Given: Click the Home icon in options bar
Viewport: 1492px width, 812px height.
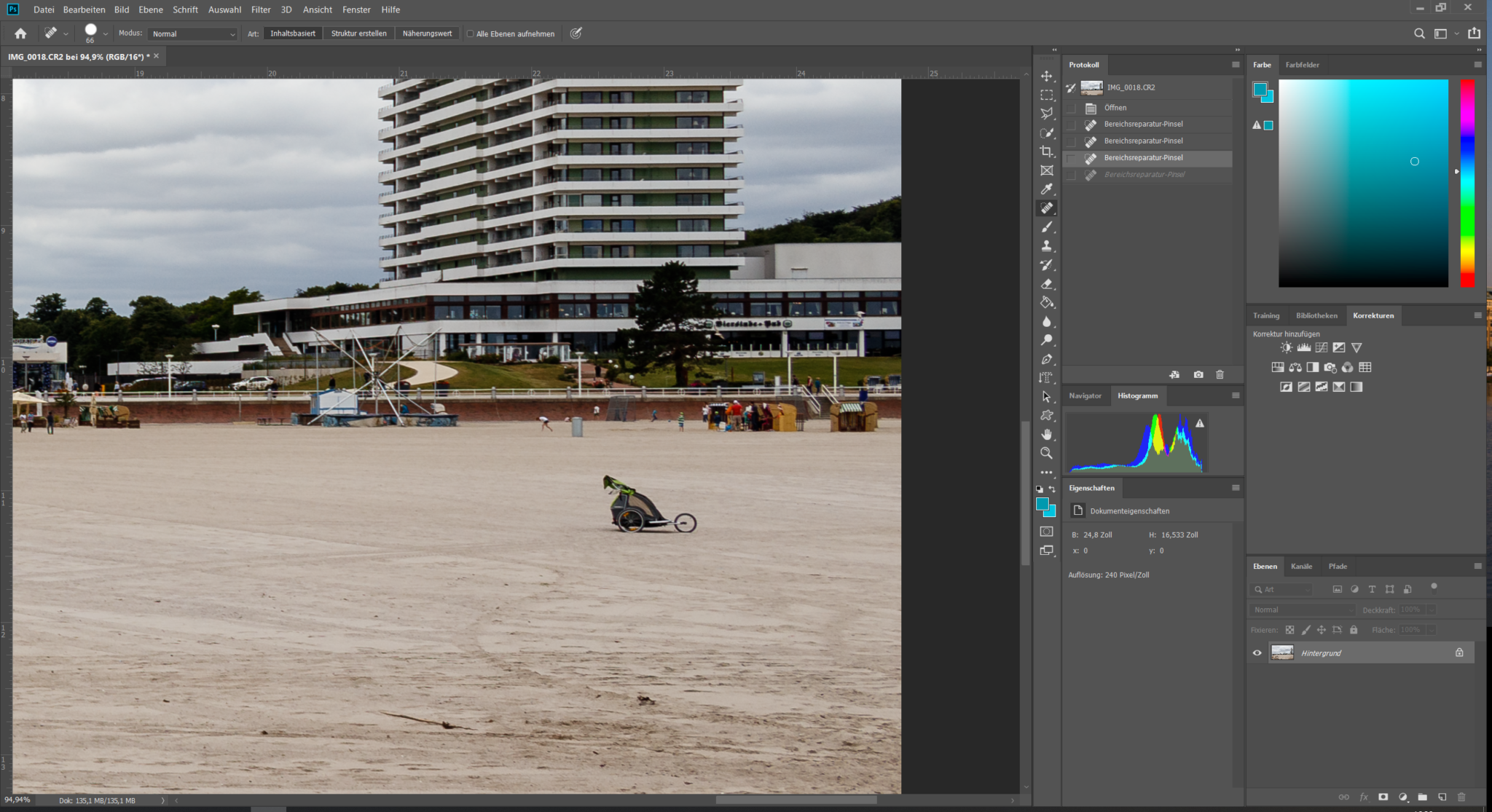Looking at the screenshot, I should tap(20, 33).
